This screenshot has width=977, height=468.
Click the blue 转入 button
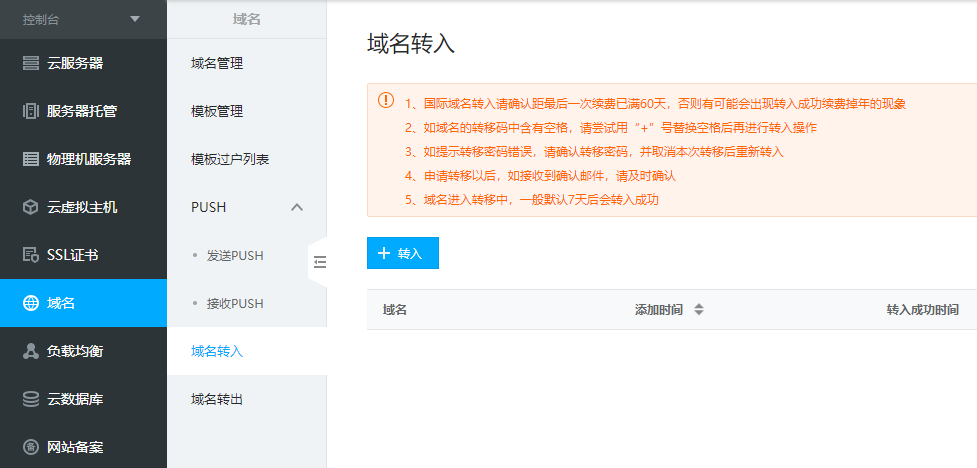(402, 253)
